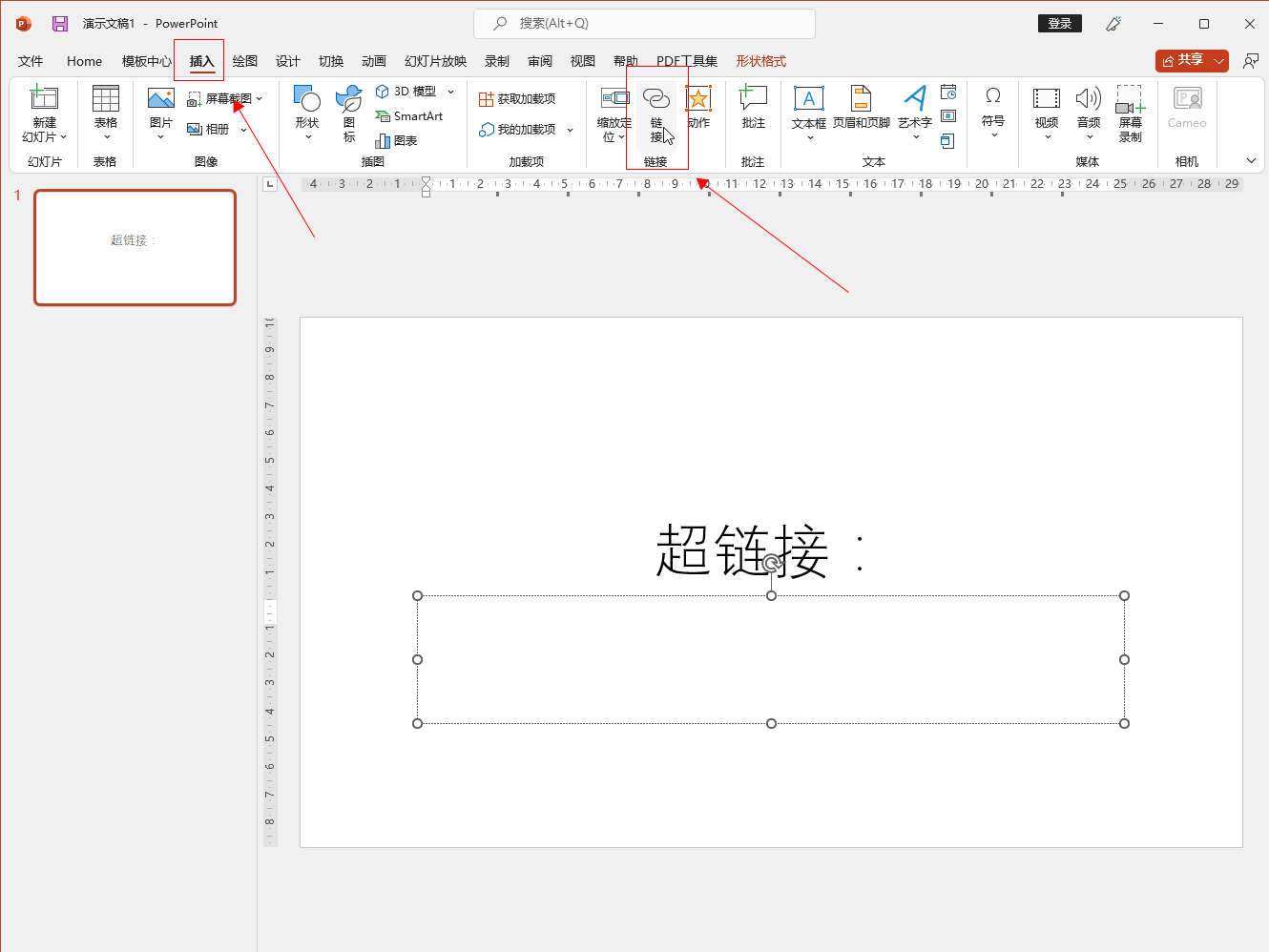Open the Share (共享) dropdown arrow
This screenshot has width=1269, height=952.
pyautogui.click(x=1219, y=61)
